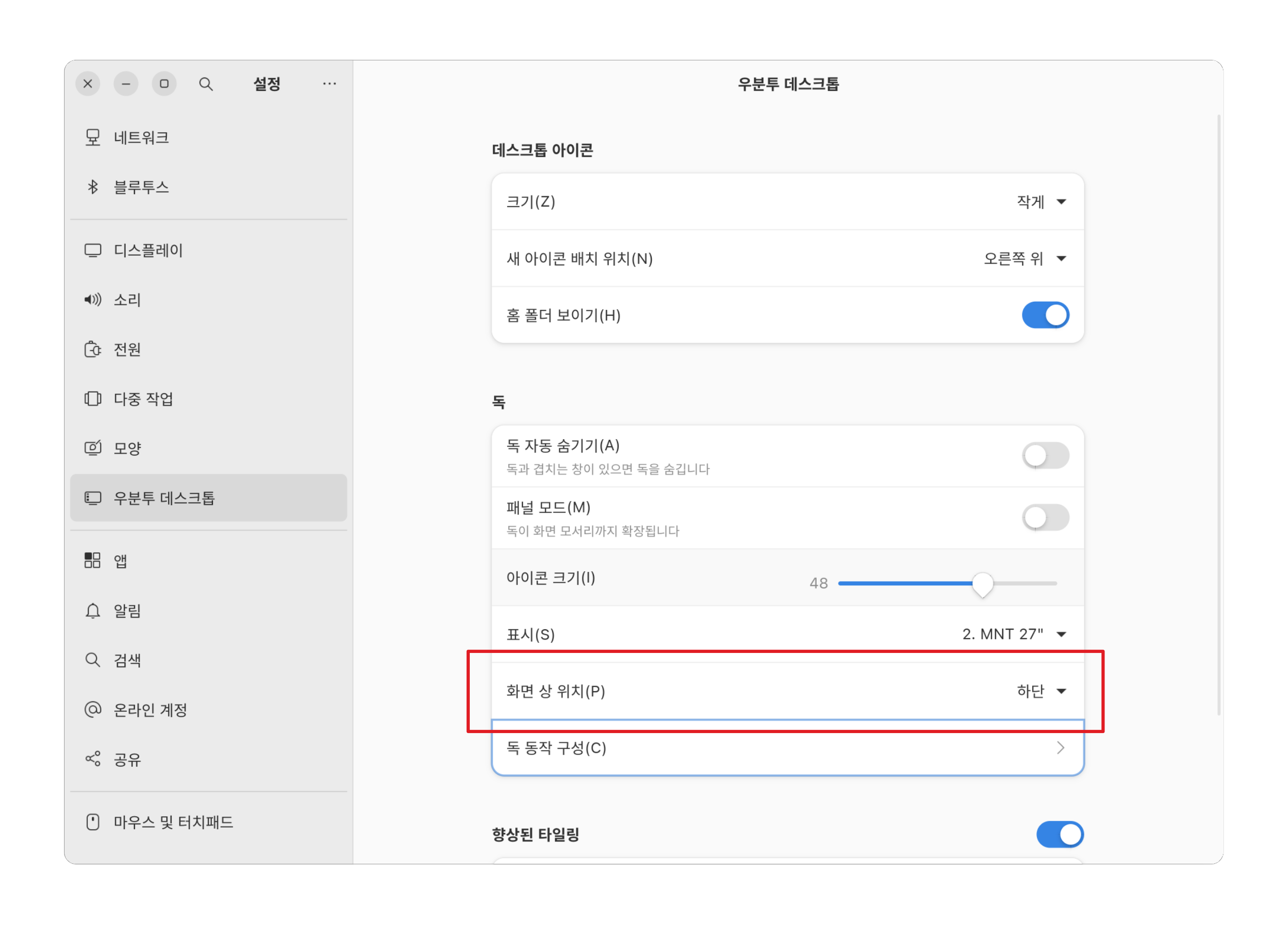The height and width of the screenshot is (934, 1288).
Task: Select 전원 in the sidebar
Action: tap(208, 349)
